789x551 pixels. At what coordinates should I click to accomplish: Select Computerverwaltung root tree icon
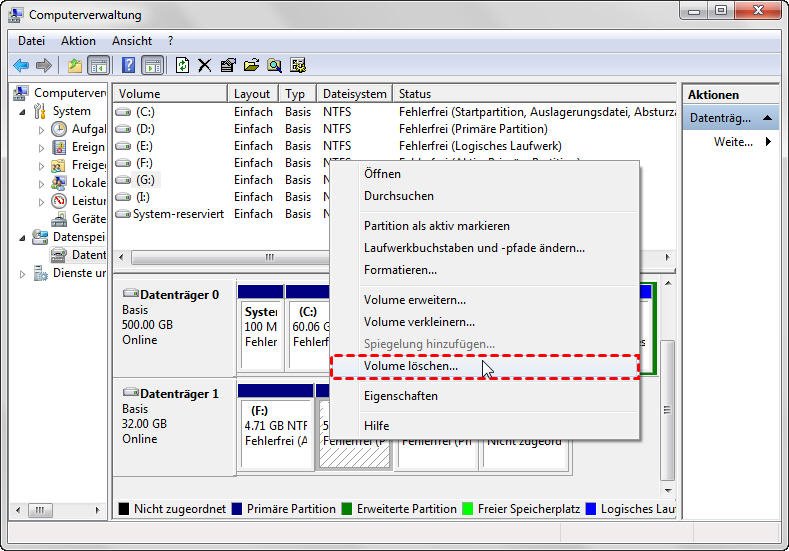[21, 93]
